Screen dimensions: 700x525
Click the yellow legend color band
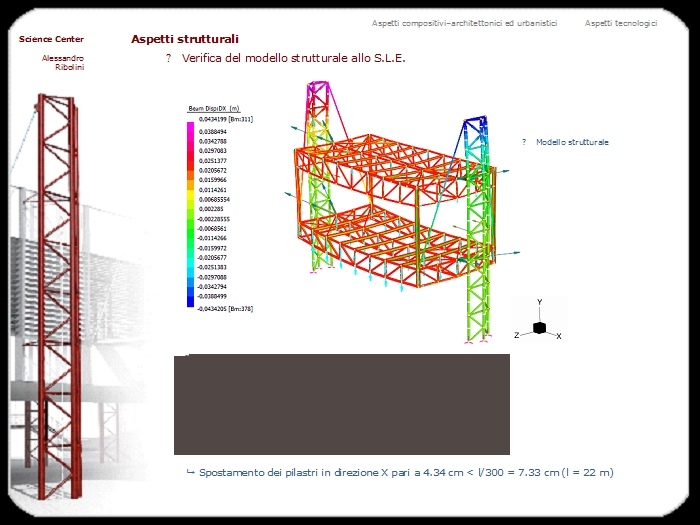coord(190,198)
